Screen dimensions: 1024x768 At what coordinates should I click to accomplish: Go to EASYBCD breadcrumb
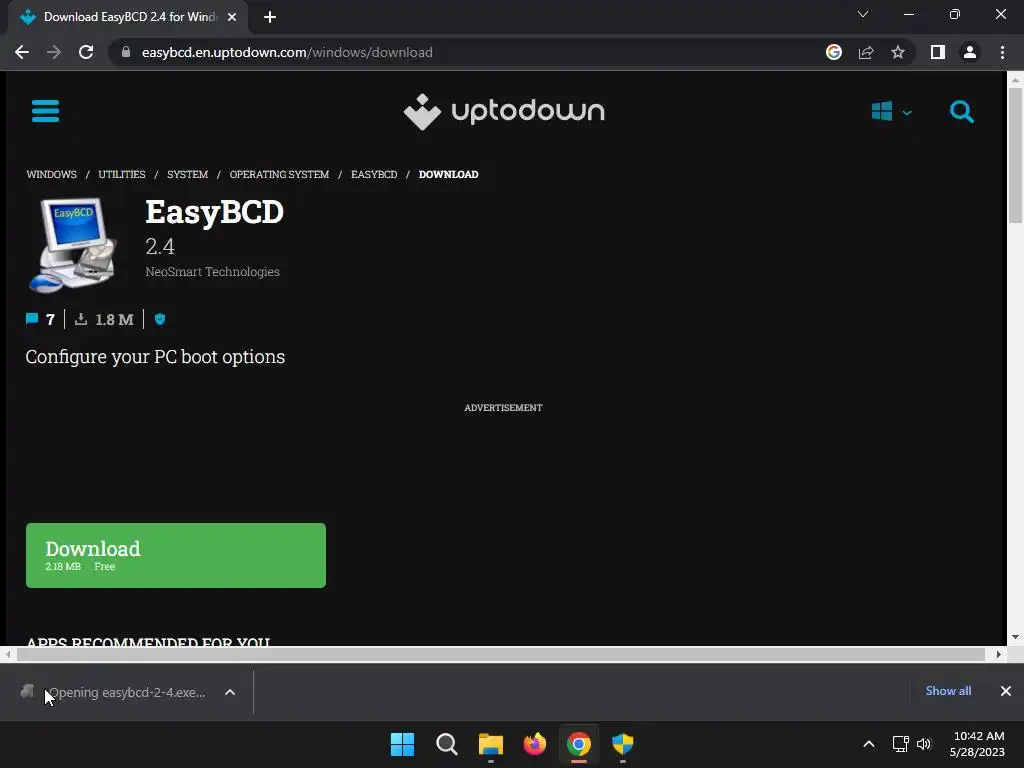tap(374, 174)
